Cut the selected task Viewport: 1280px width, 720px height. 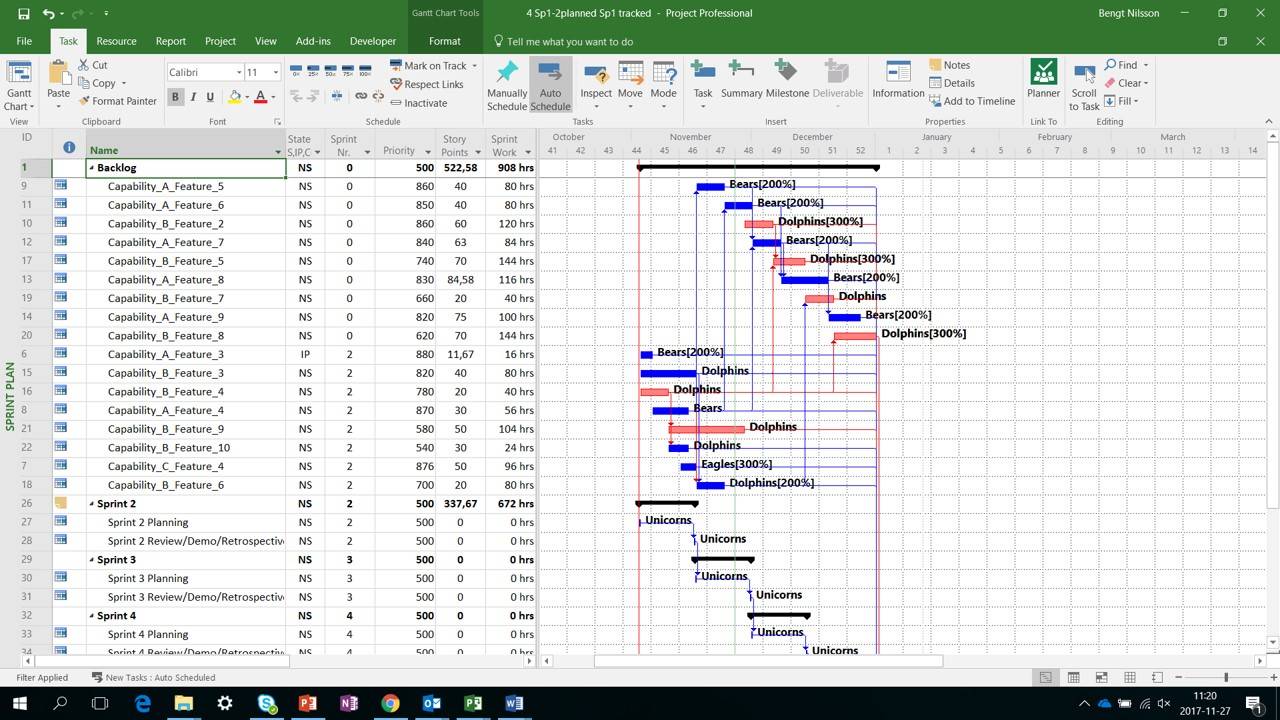(x=93, y=65)
